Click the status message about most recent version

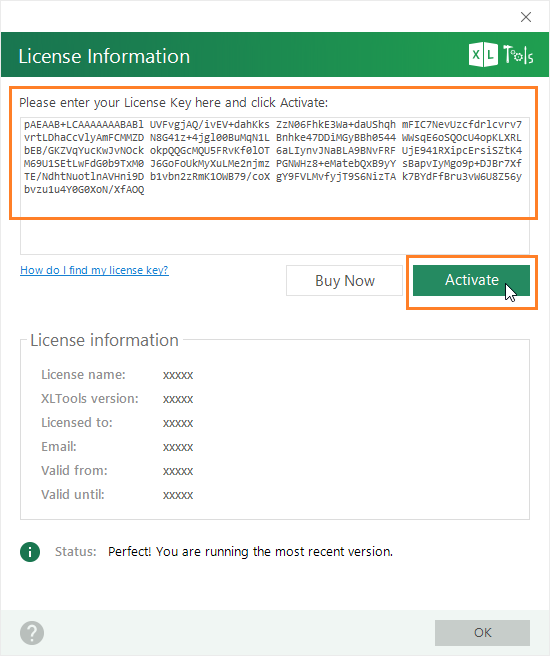[251, 552]
